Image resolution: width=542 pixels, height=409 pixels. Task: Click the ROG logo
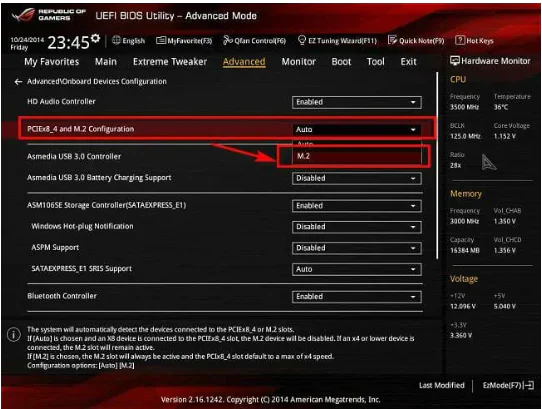coord(24,15)
